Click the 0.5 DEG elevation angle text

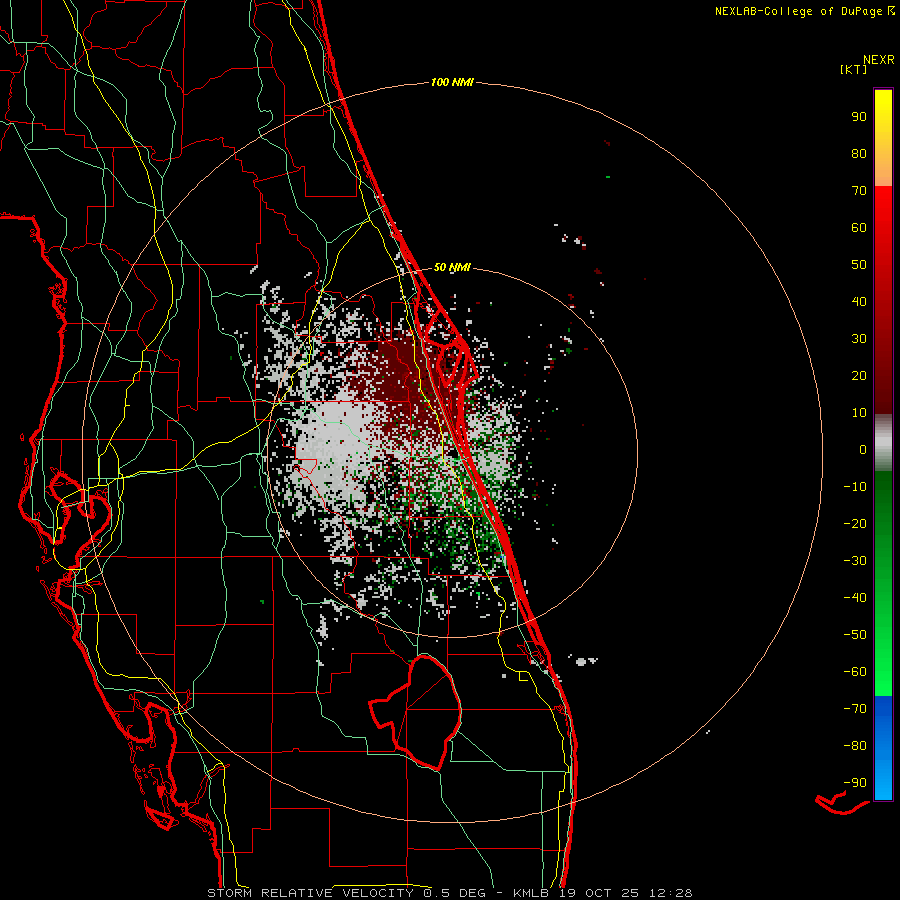454,893
